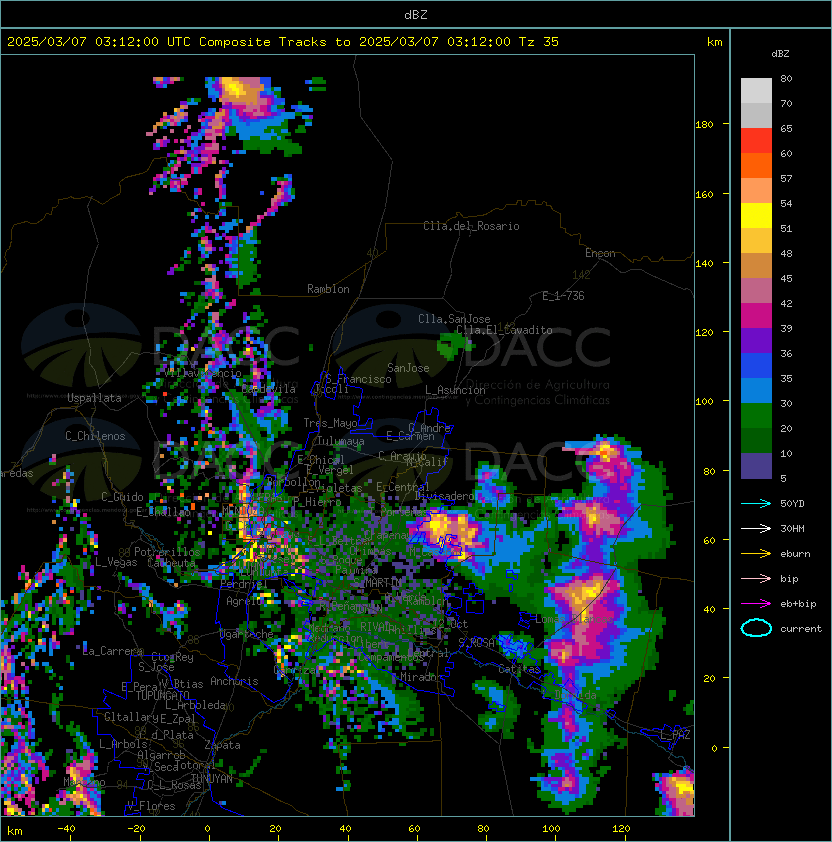This screenshot has width=832, height=842.
Task: Pick the bright yellow swatch below 54 dBZ
Action: pyautogui.click(x=756, y=216)
